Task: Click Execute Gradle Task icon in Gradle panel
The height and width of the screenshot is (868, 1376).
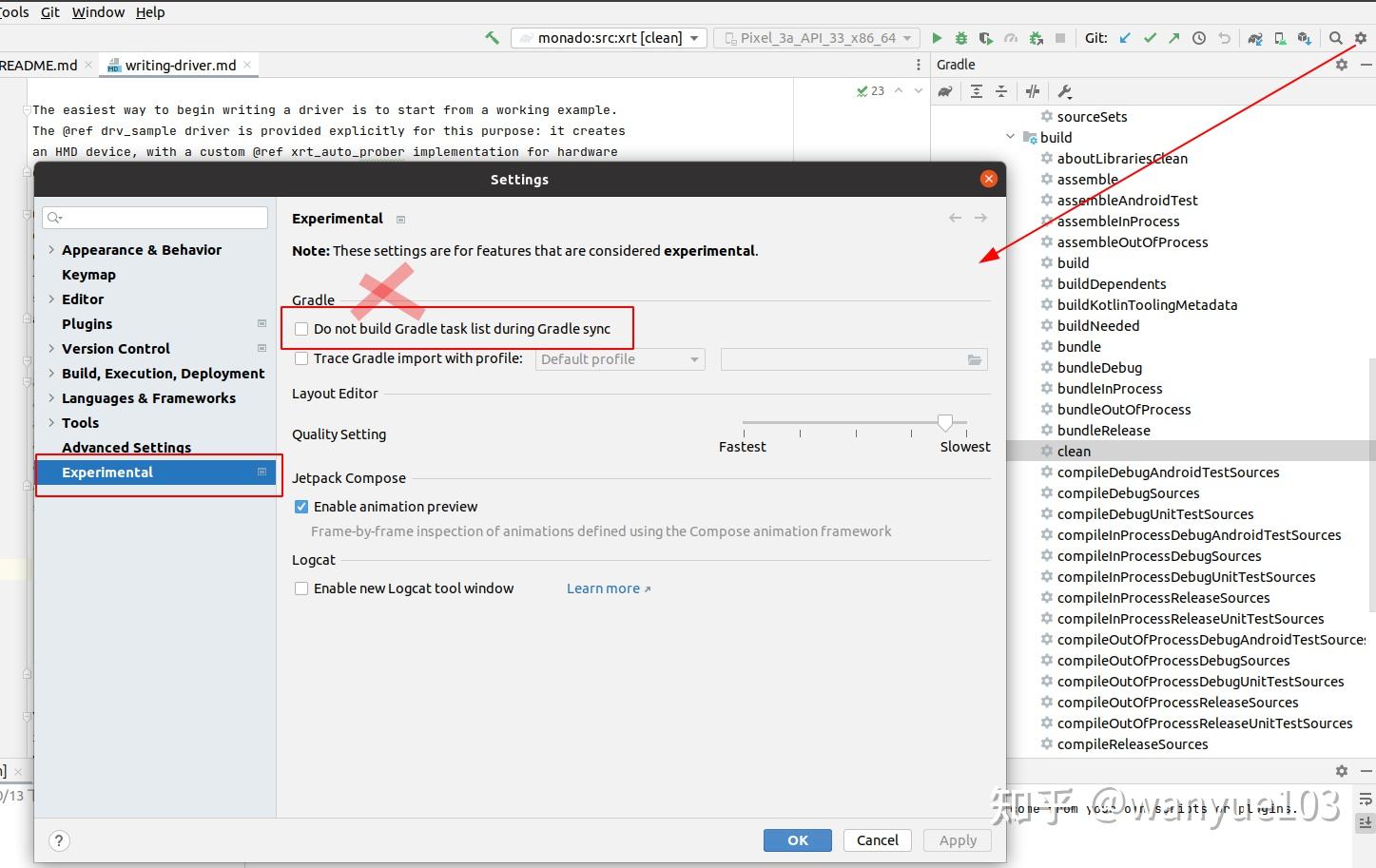Action: pos(1033,91)
